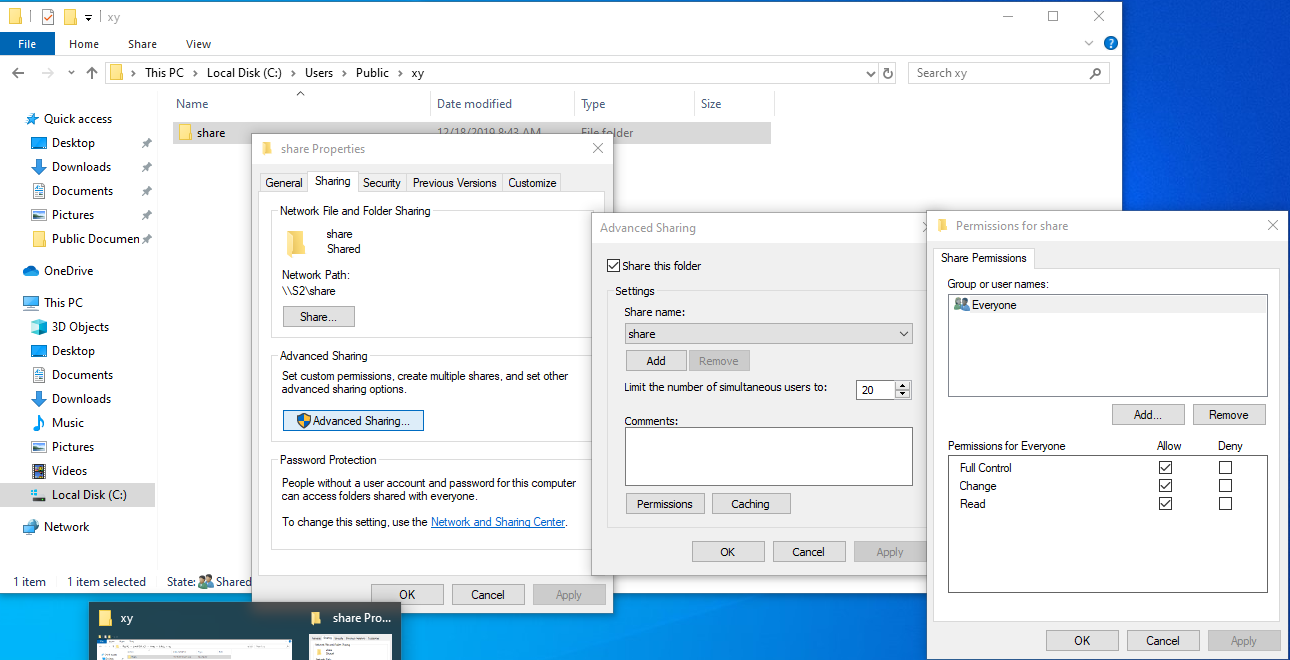This screenshot has height=660, width=1290.
Task: Select This PC in navigation pane
Action: (x=63, y=303)
